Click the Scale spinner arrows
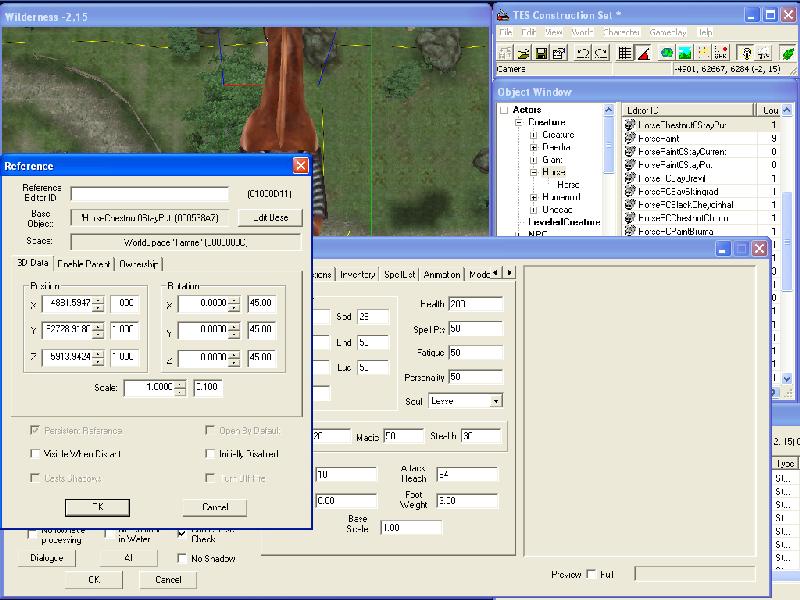This screenshot has width=800, height=600. (180, 388)
